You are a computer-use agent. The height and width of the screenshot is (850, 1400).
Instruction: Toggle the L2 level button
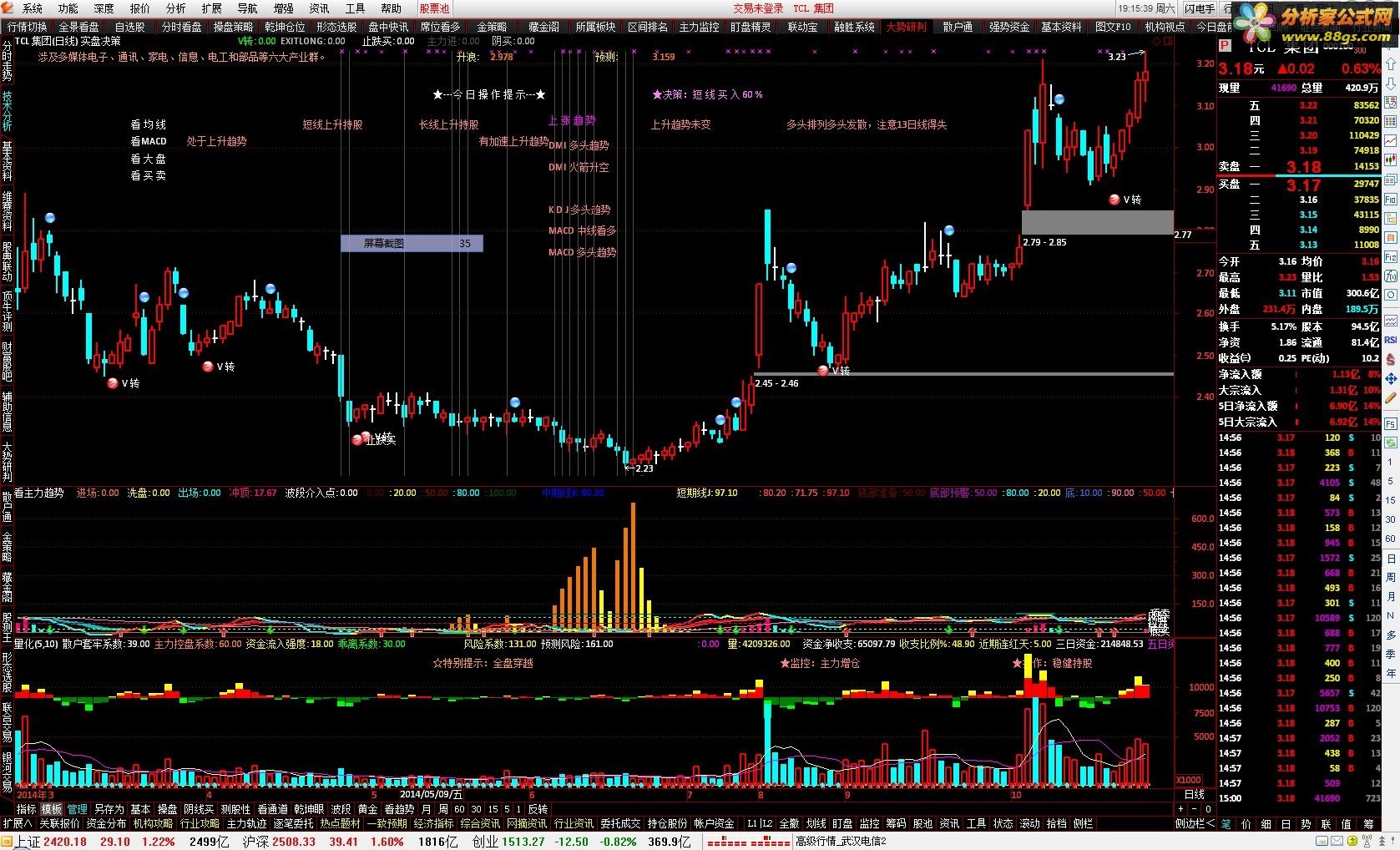[766, 823]
